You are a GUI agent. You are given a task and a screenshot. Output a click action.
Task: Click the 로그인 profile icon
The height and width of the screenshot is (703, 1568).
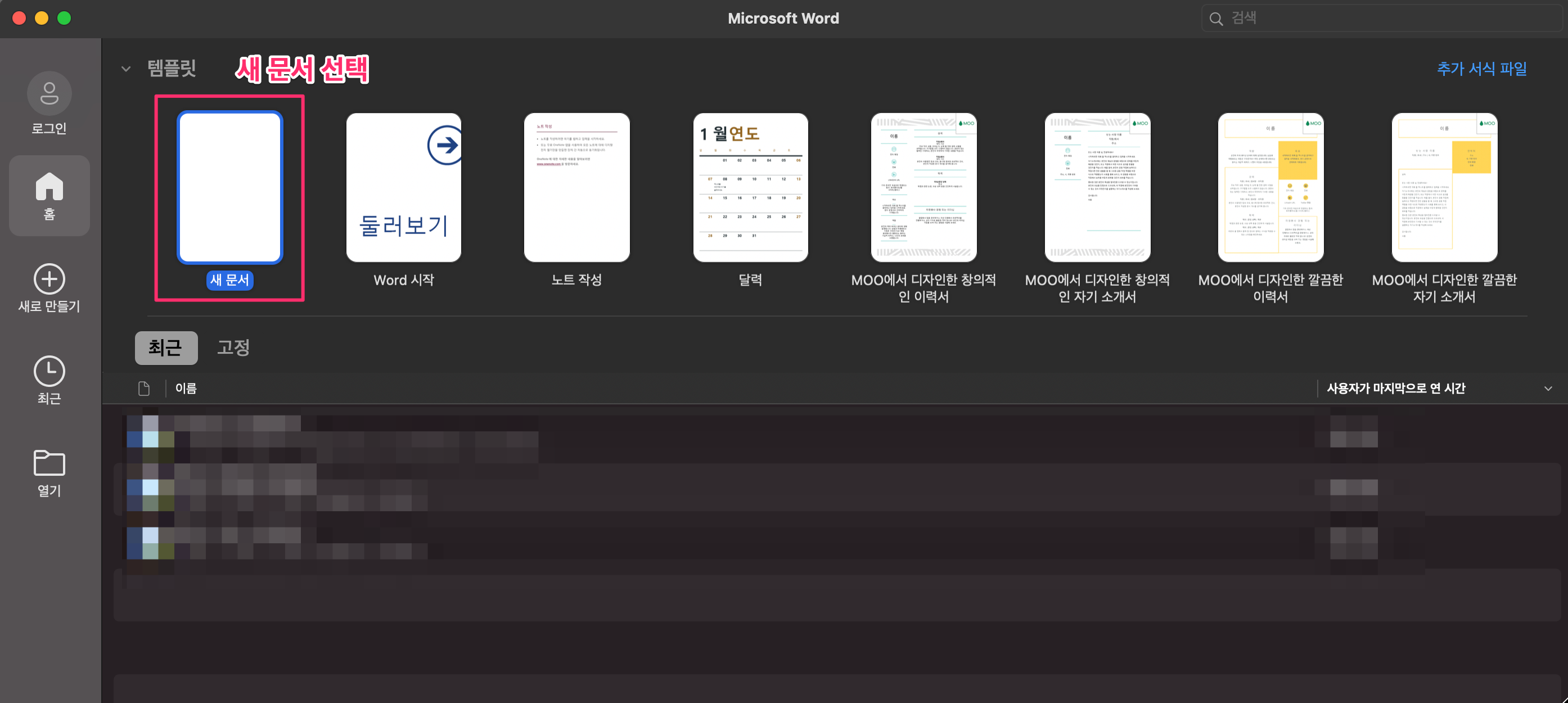pyautogui.click(x=49, y=93)
